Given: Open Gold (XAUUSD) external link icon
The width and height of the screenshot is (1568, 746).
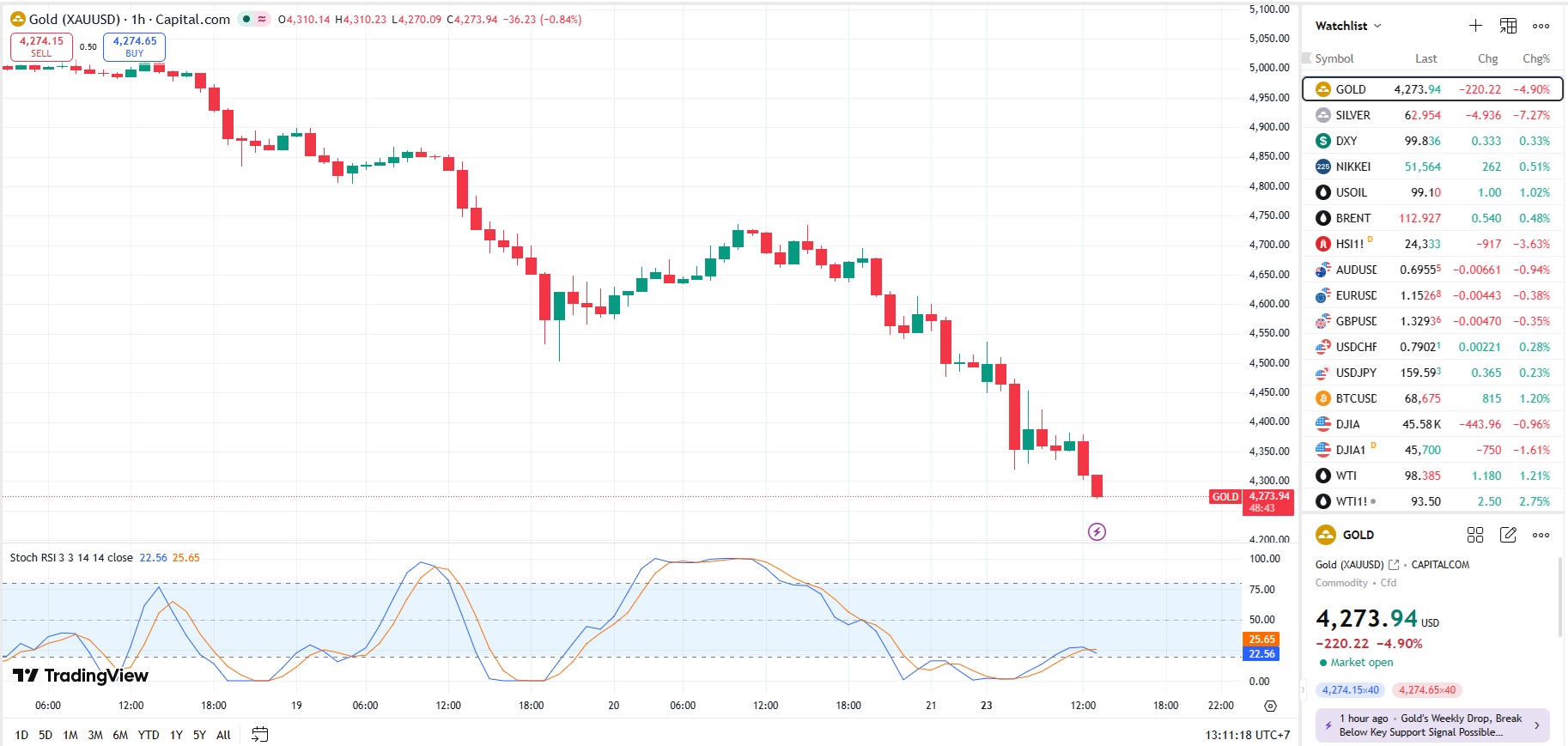Looking at the screenshot, I should coord(1394,565).
